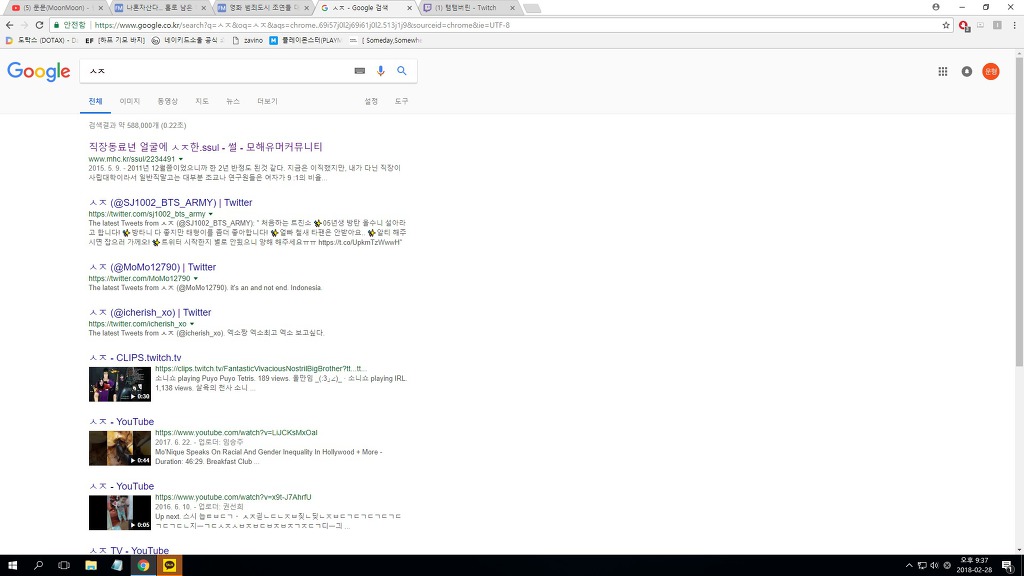1024x576 pixels.
Task: Open the YouTube result uploaded 2017. 6. 22.
Action: tap(121, 422)
